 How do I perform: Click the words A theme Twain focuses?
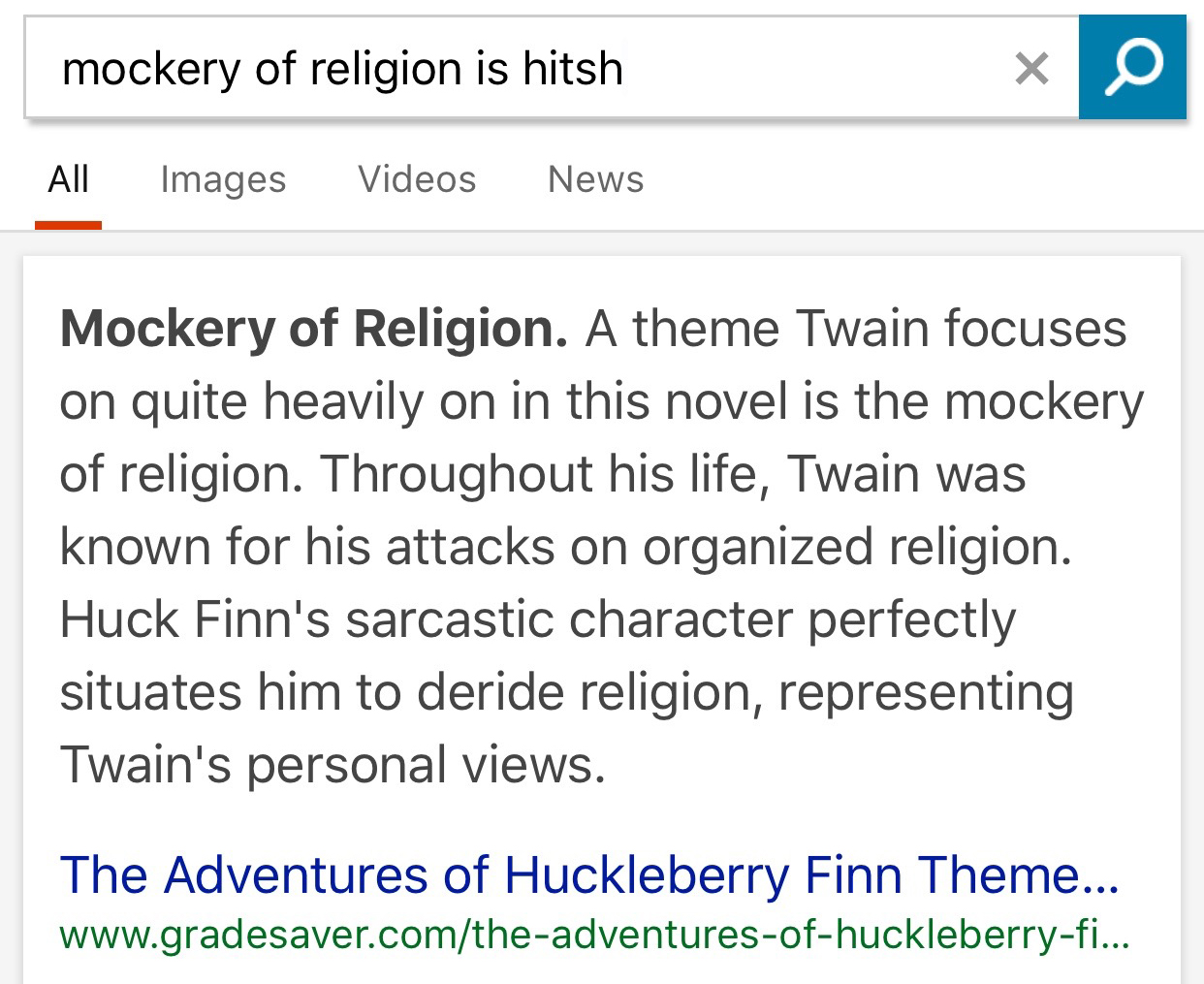(x=855, y=329)
